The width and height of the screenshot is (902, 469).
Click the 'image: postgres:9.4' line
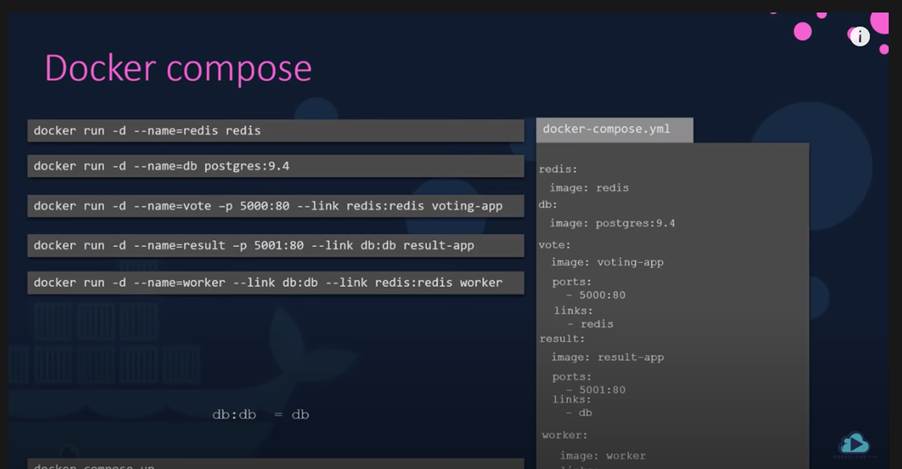(612, 223)
